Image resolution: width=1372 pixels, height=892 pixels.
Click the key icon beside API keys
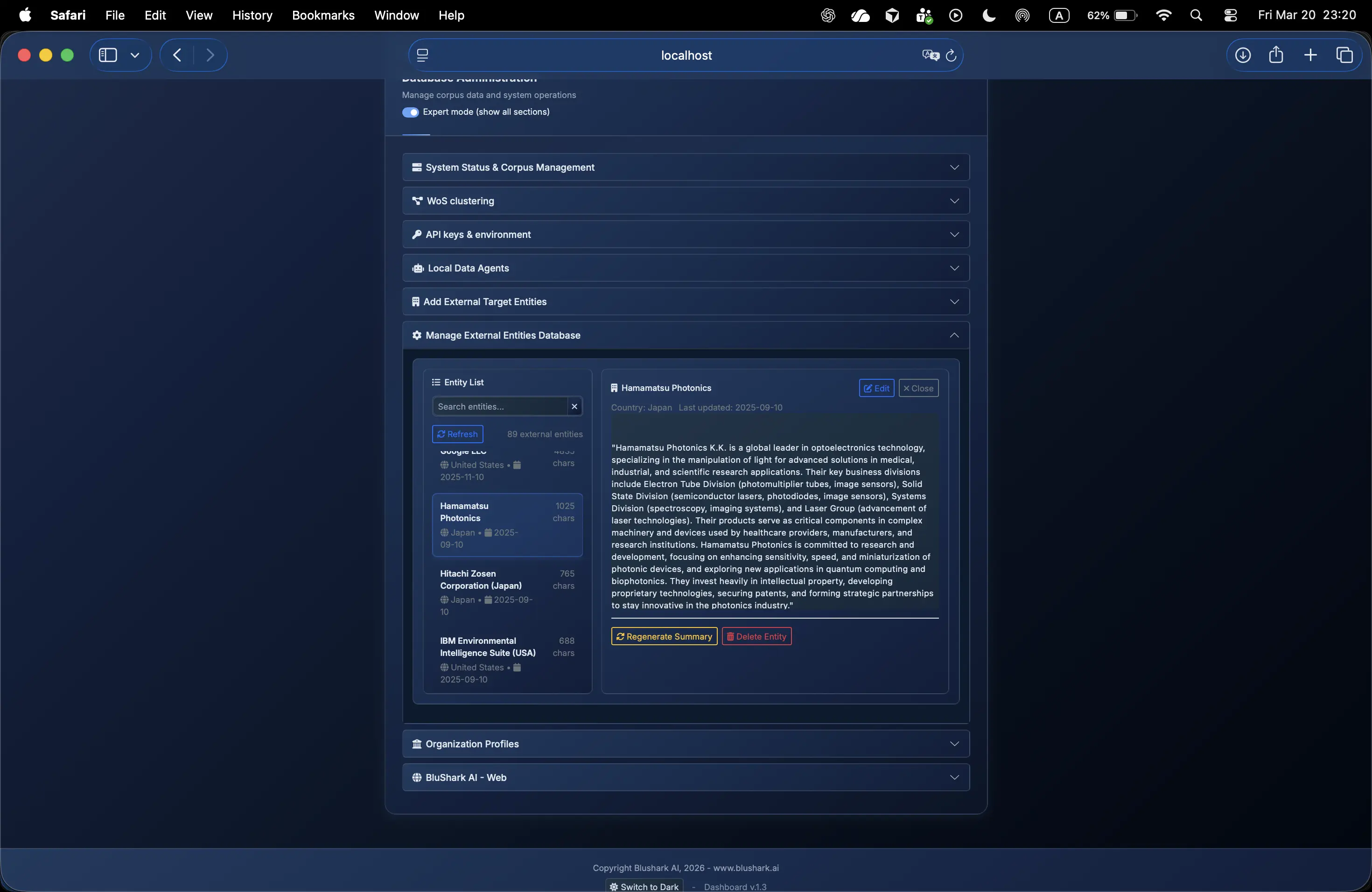tap(417, 235)
